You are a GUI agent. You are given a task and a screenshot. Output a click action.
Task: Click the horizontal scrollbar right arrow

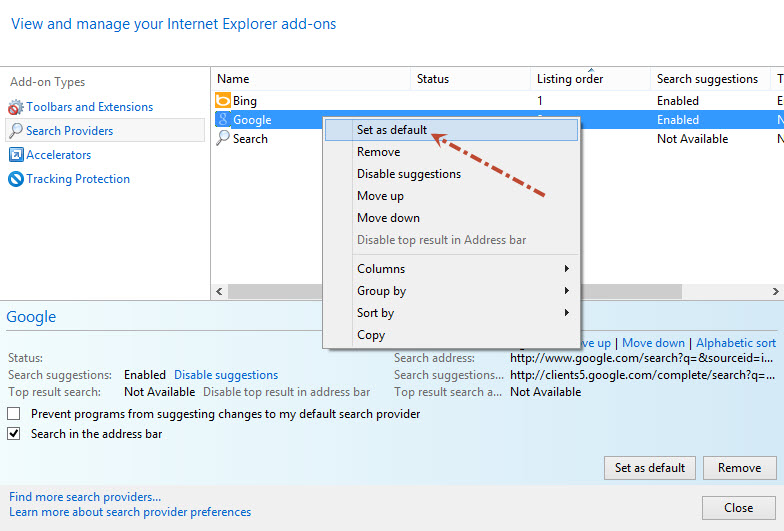click(x=776, y=291)
